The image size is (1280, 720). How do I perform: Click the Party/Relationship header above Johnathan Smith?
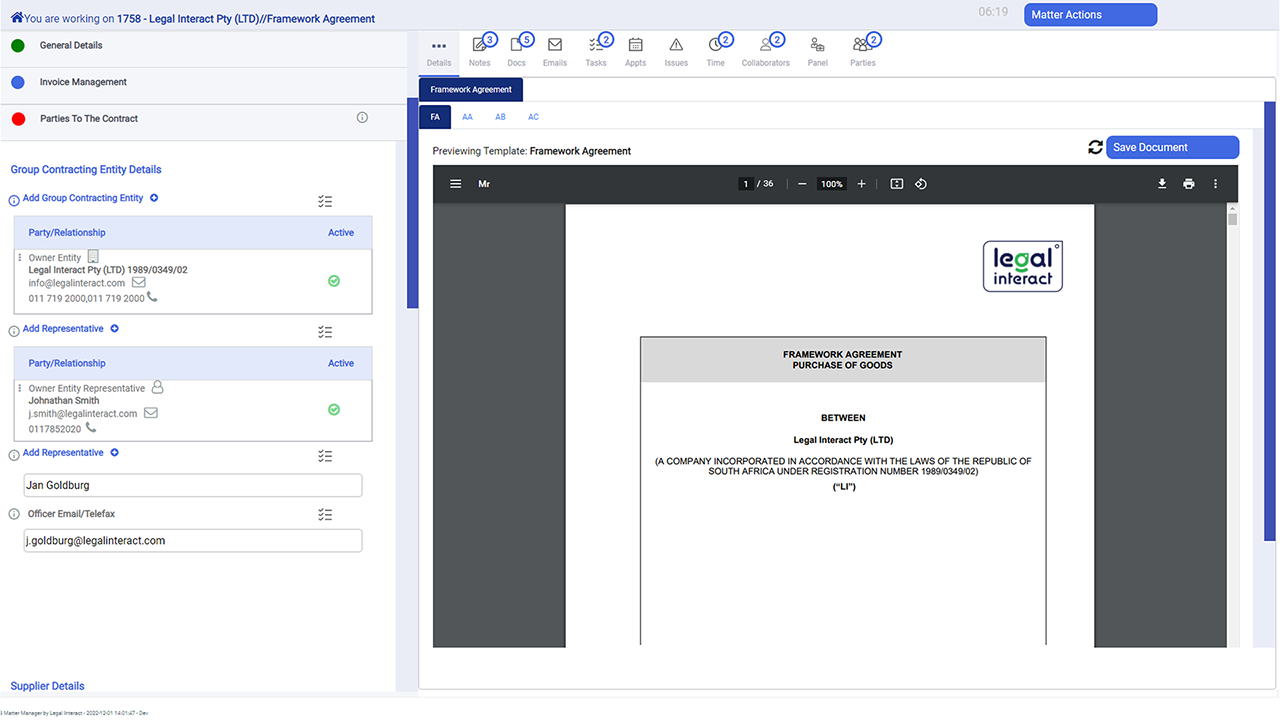(67, 363)
